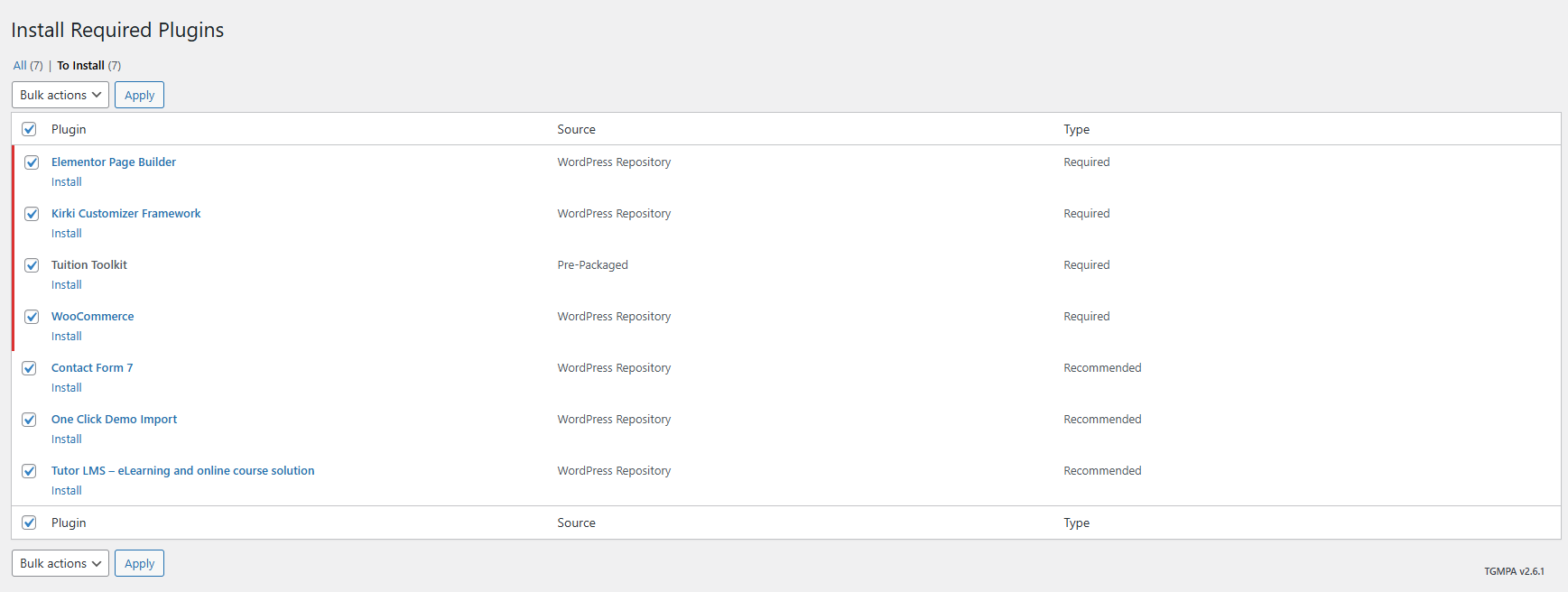Open the top Bulk actions dropdown
Image resolution: width=1568 pixels, height=592 pixels.
(60, 95)
